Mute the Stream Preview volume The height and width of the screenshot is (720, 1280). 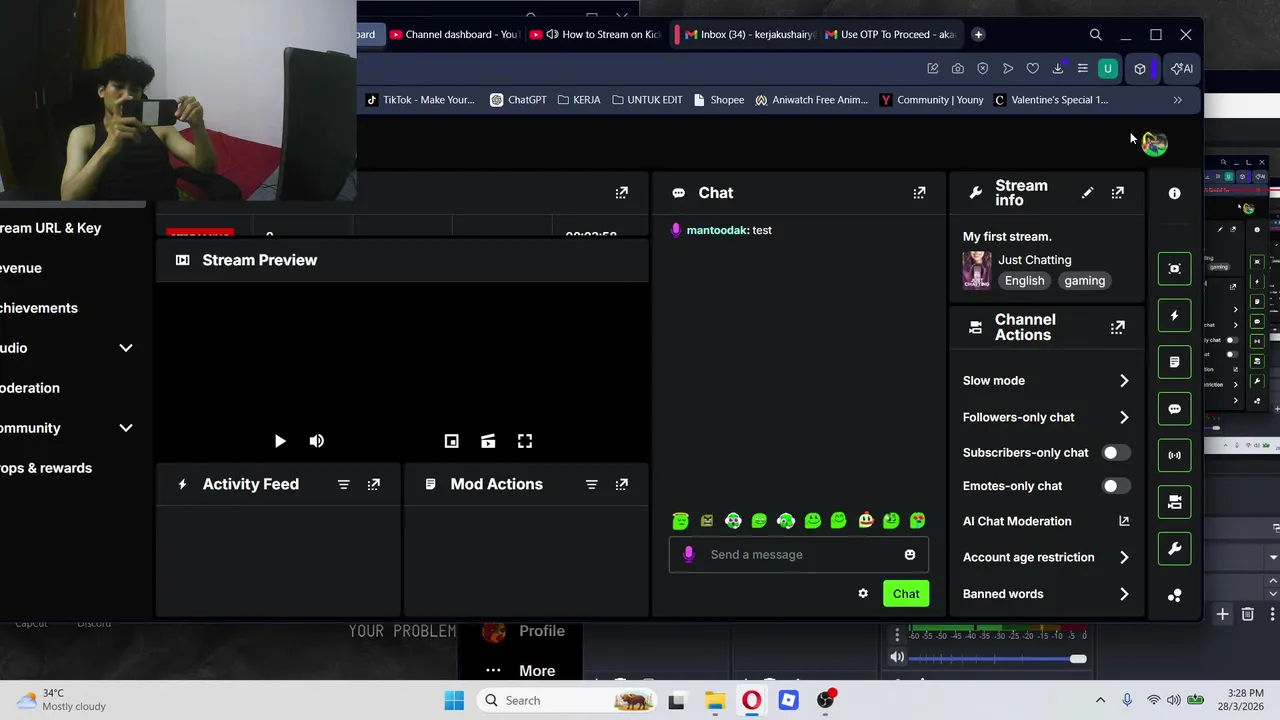coord(316,441)
